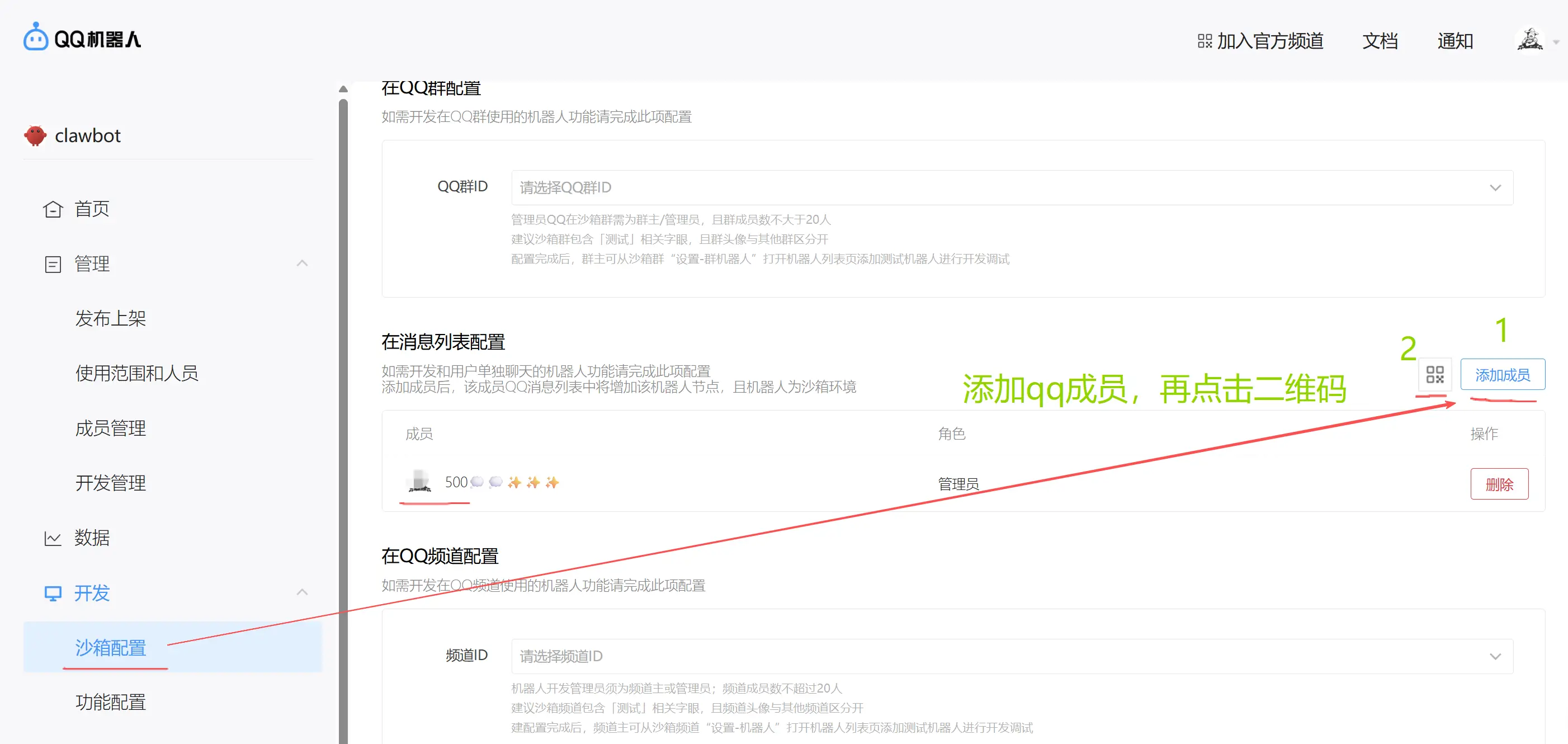Click the scrollbar up arrow
1568x744 pixels.
point(343,89)
